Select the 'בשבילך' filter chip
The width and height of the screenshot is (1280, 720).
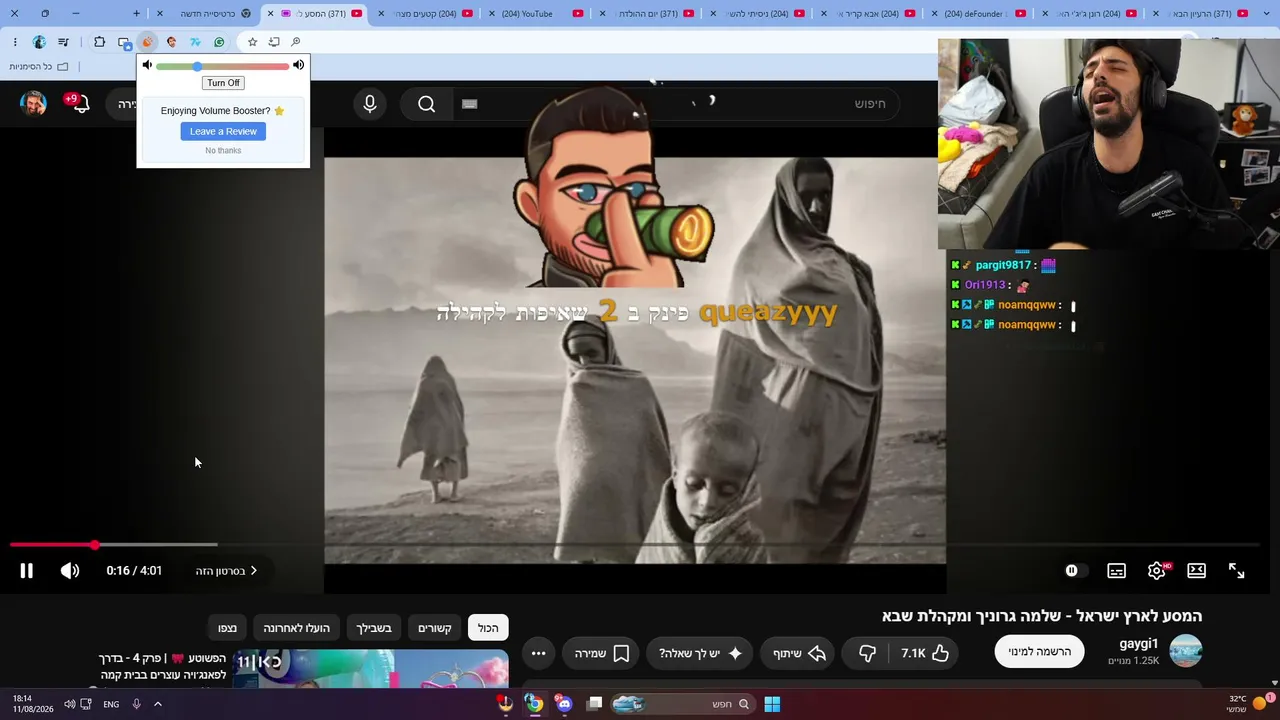(x=374, y=628)
